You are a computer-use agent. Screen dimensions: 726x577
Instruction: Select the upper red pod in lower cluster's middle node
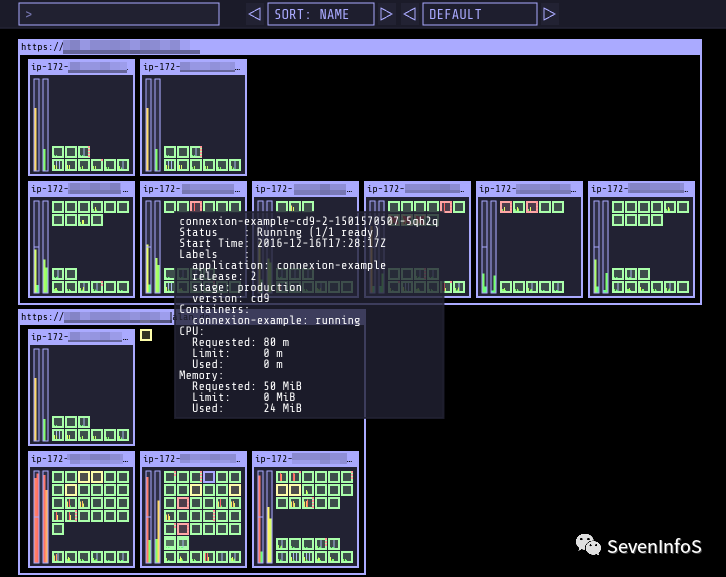pyautogui.click(x=183, y=502)
